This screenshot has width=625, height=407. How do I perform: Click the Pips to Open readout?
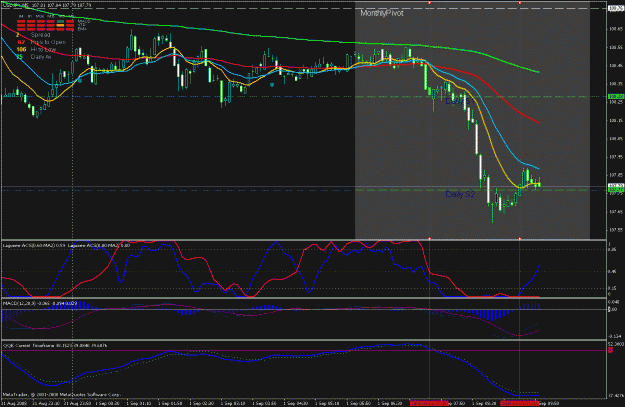pyautogui.click(x=48, y=42)
